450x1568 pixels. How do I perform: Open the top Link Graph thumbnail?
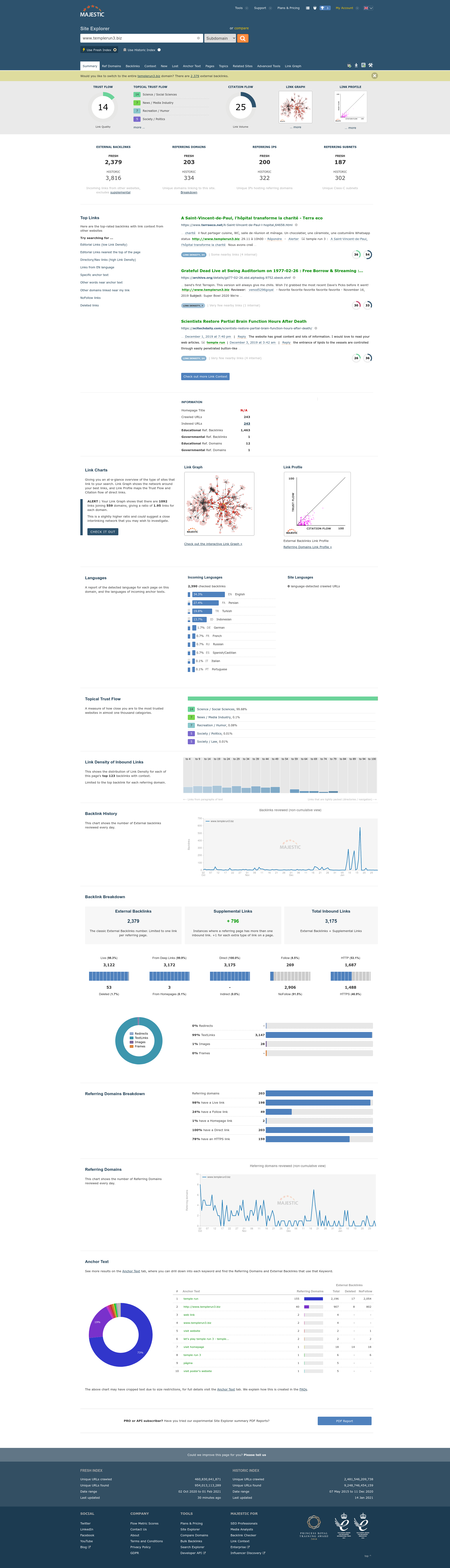(296, 107)
